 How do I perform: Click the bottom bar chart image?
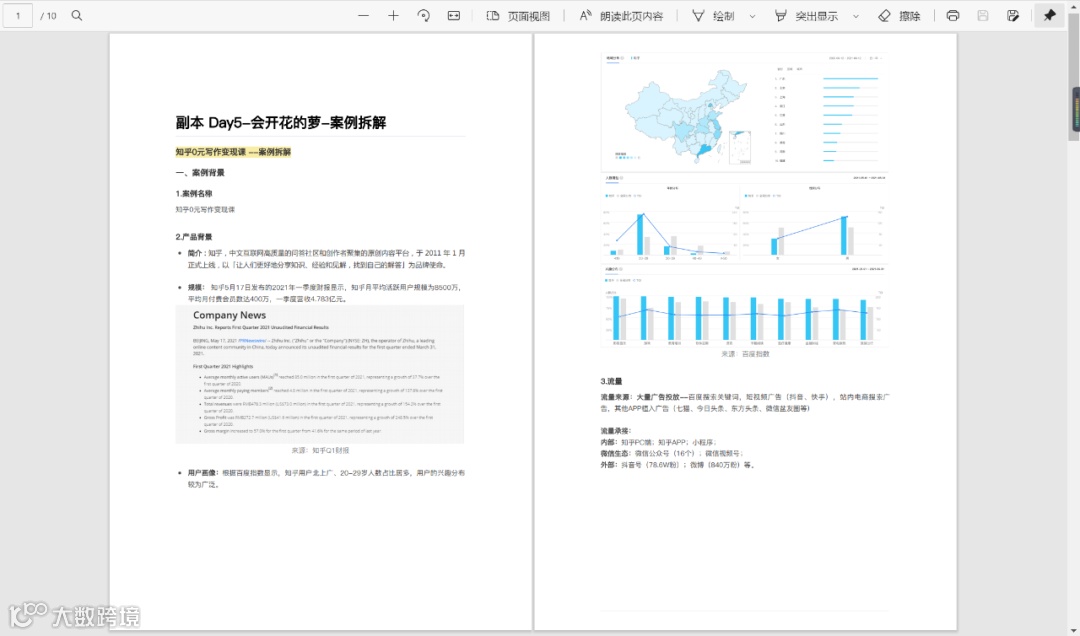(744, 307)
